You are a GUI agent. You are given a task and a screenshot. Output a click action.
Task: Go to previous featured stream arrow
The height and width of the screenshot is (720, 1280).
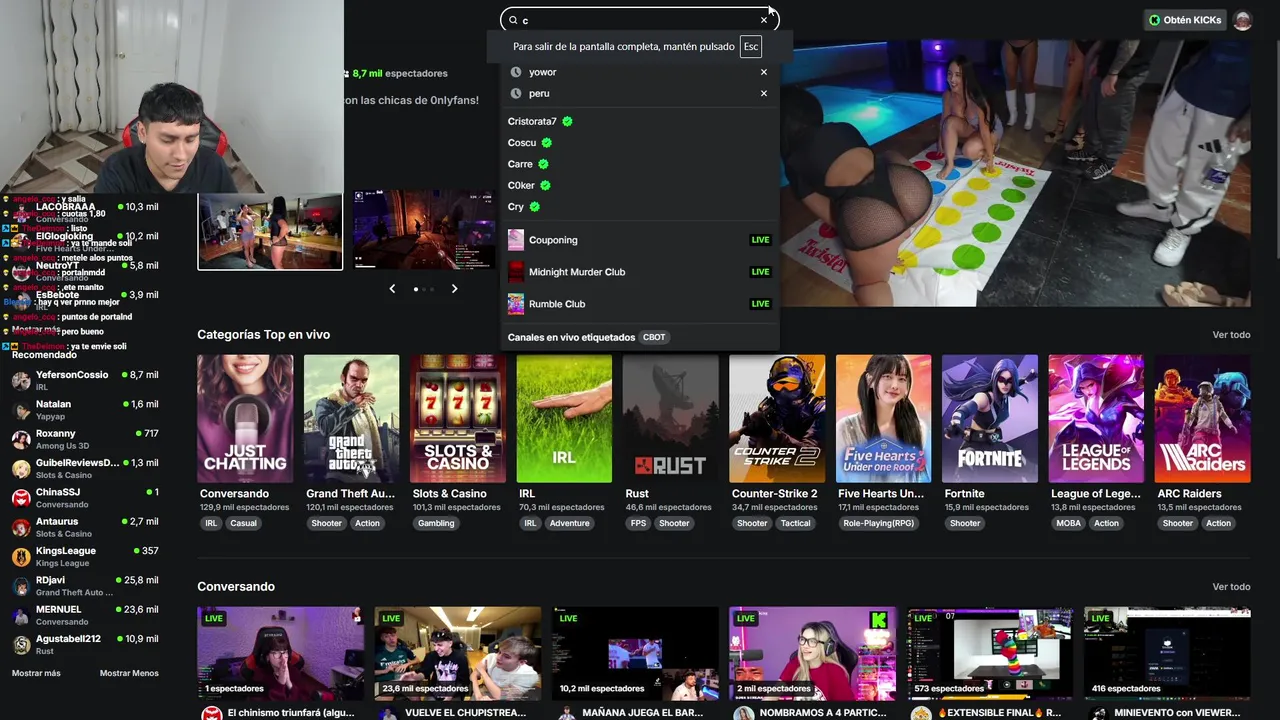(392, 289)
